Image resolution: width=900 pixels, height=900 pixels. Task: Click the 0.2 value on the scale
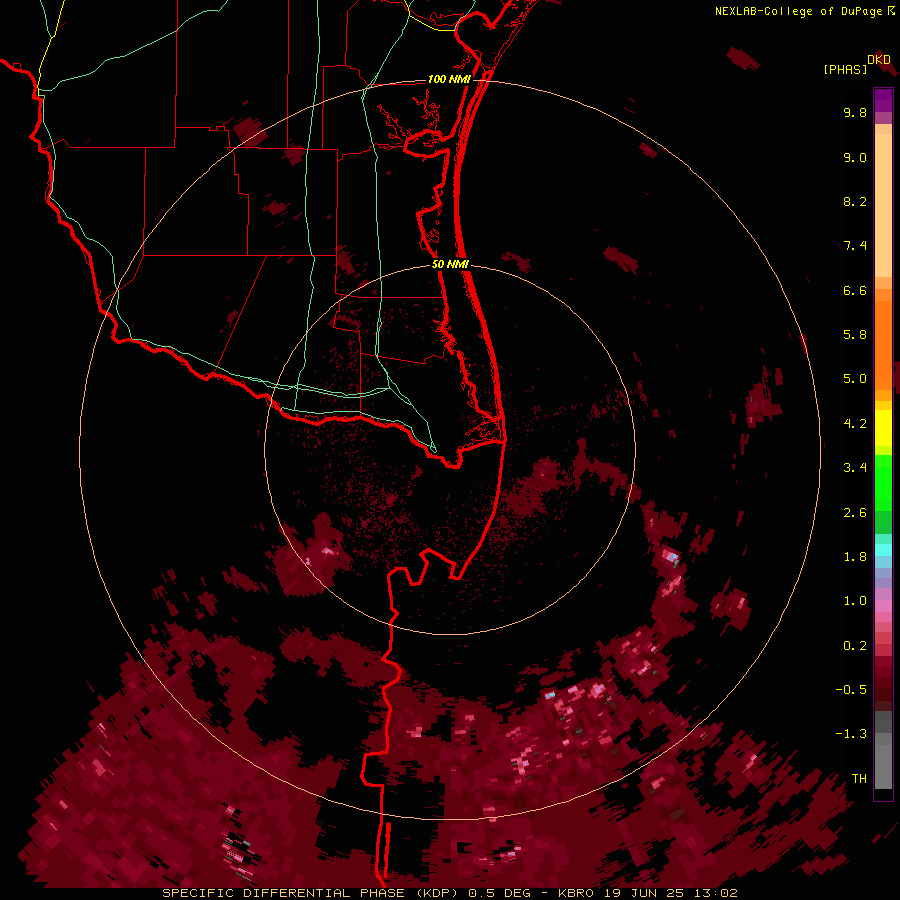point(855,646)
